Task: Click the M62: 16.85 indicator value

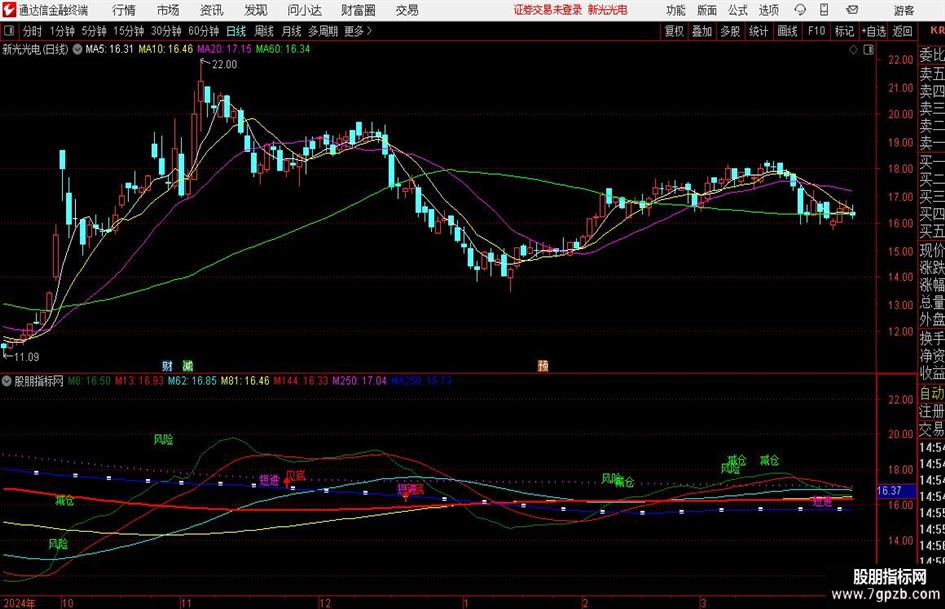Action: pos(192,381)
